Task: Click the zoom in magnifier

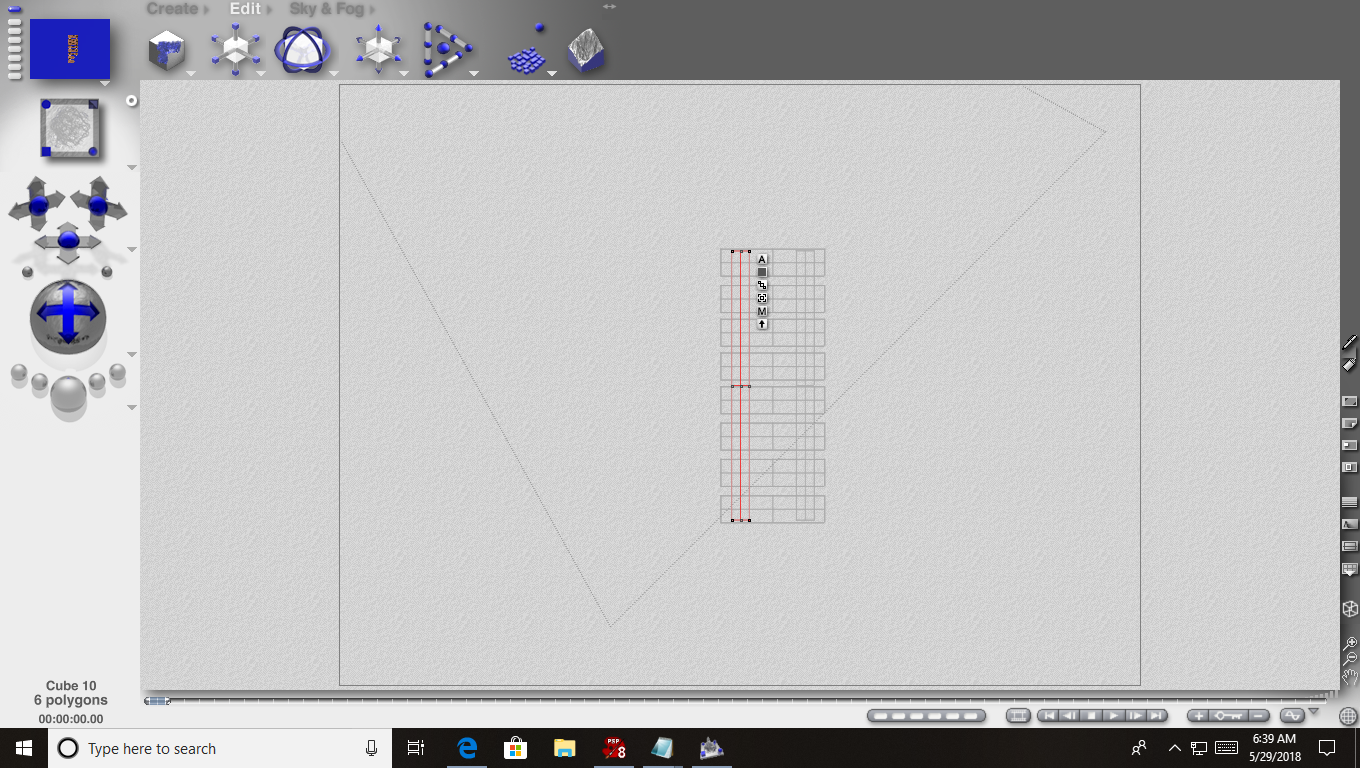Action: pos(1350,643)
